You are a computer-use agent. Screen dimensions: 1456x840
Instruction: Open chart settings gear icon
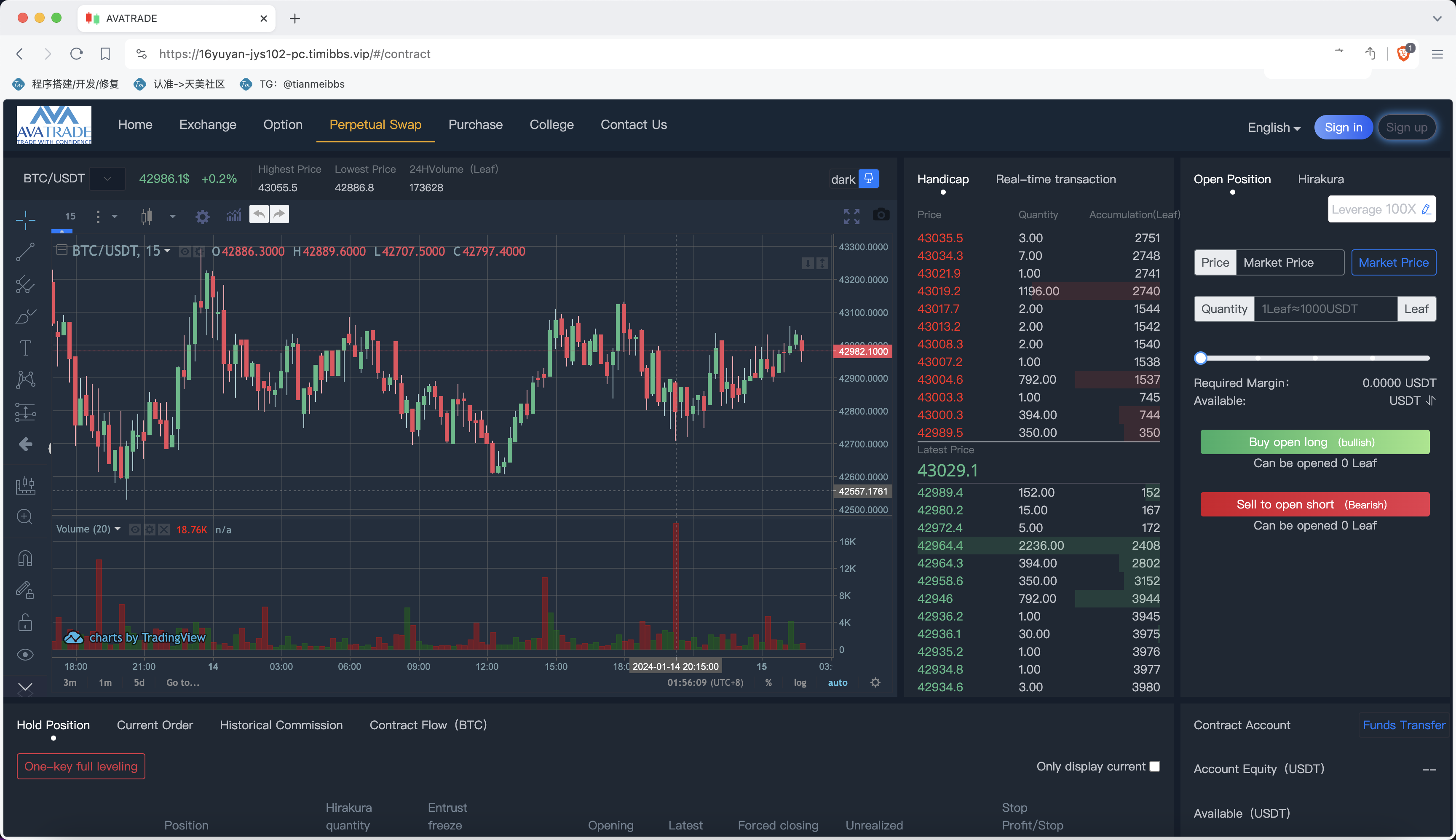click(x=202, y=217)
